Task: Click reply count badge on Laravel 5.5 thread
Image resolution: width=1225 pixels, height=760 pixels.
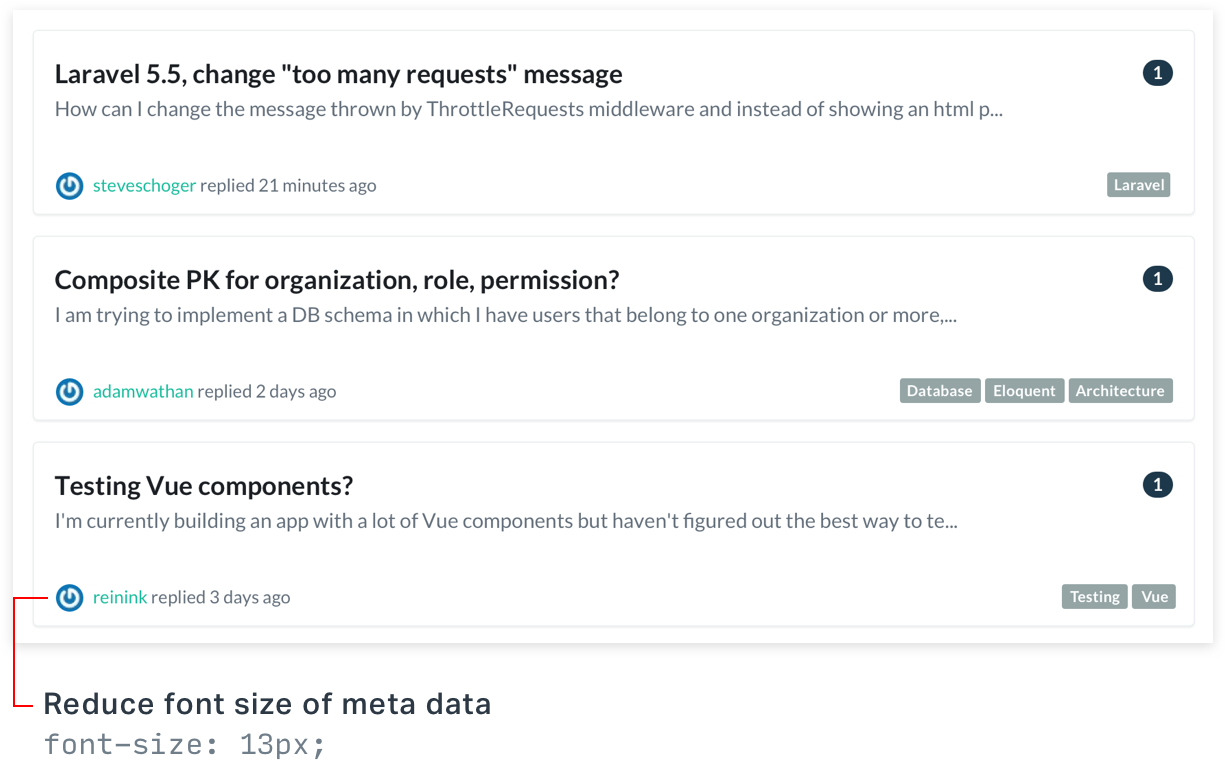Action: (1157, 73)
